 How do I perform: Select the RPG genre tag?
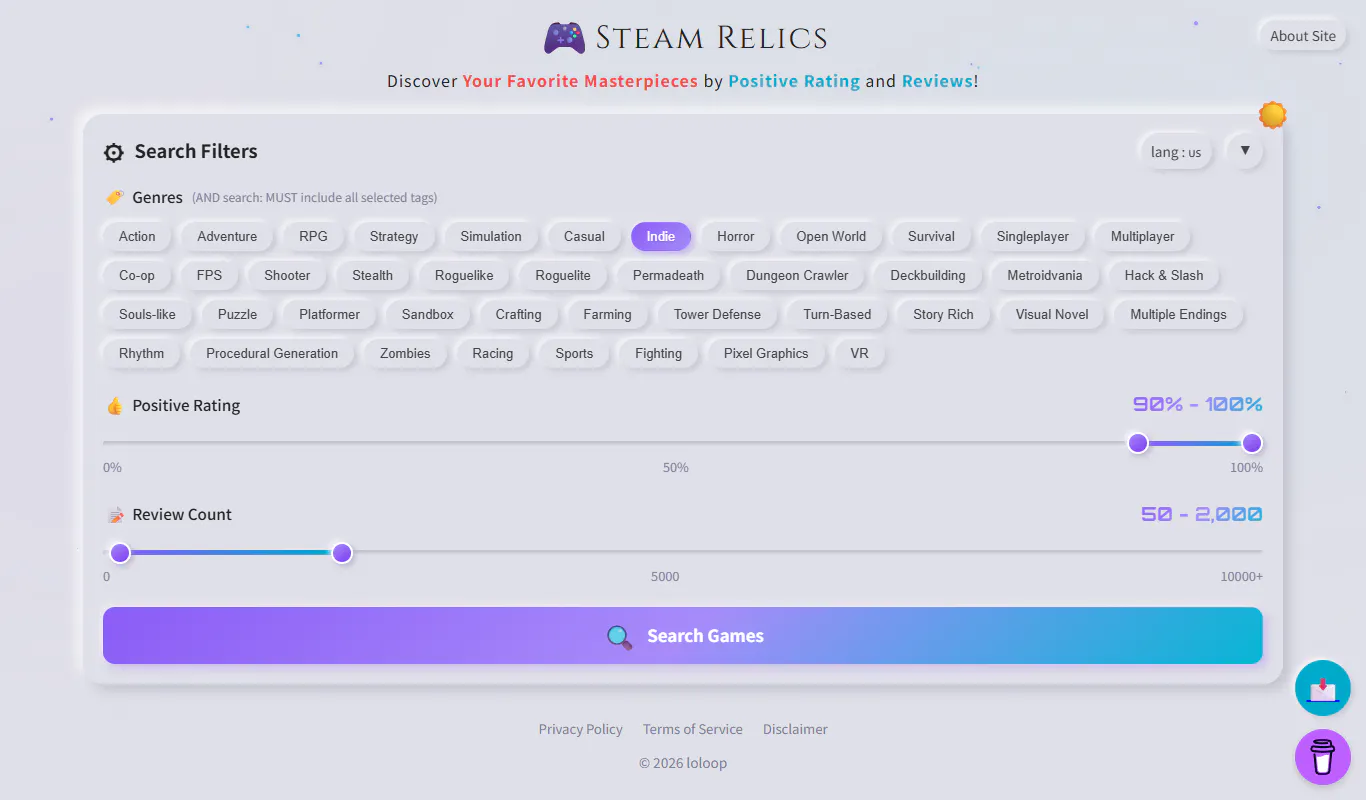pyautogui.click(x=313, y=237)
